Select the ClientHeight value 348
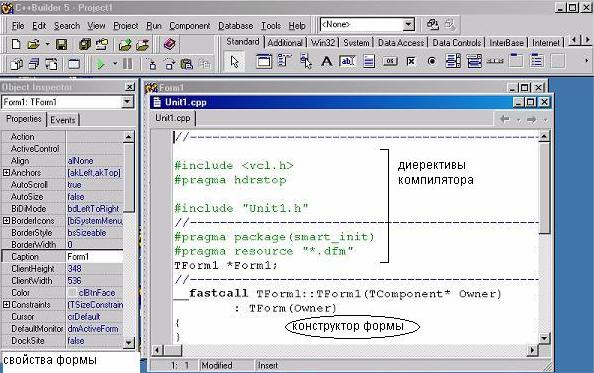 [x=74, y=268]
